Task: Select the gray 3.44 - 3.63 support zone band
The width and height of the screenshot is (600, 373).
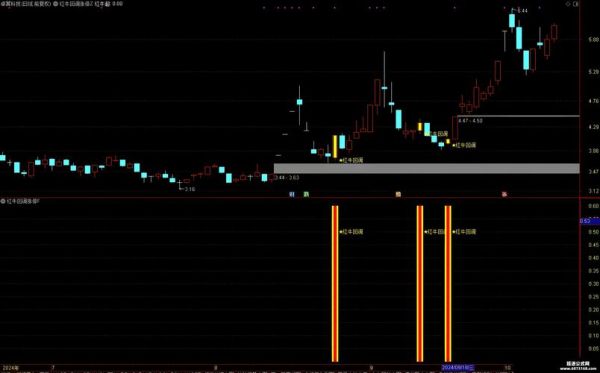Action: pyautogui.click(x=427, y=168)
